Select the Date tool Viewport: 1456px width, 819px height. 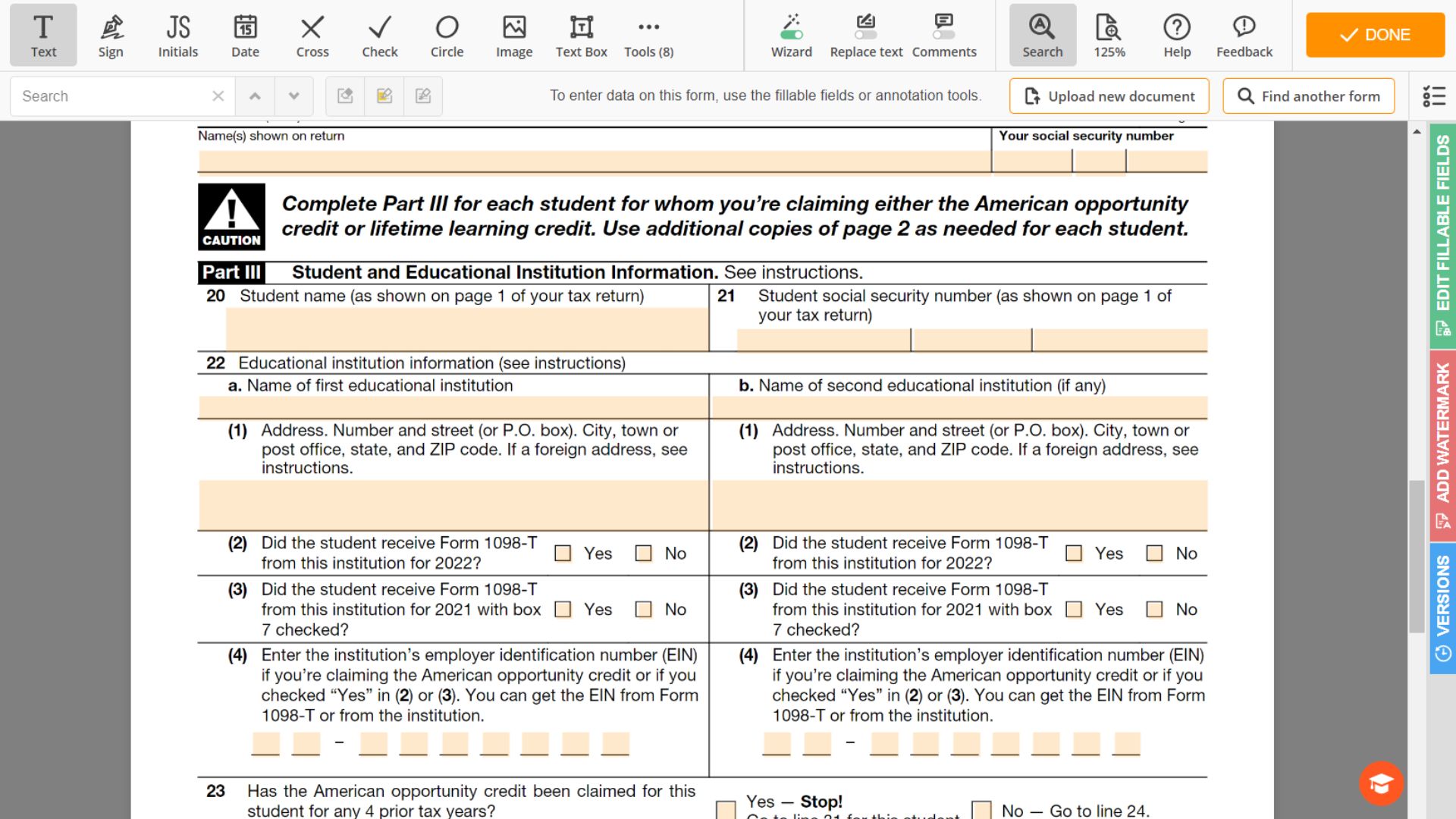point(245,34)
